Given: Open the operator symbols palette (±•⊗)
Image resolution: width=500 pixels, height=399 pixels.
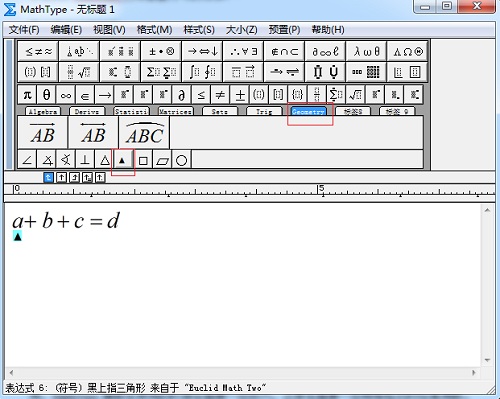Looking at the screenshot, I should pos(161,51).
